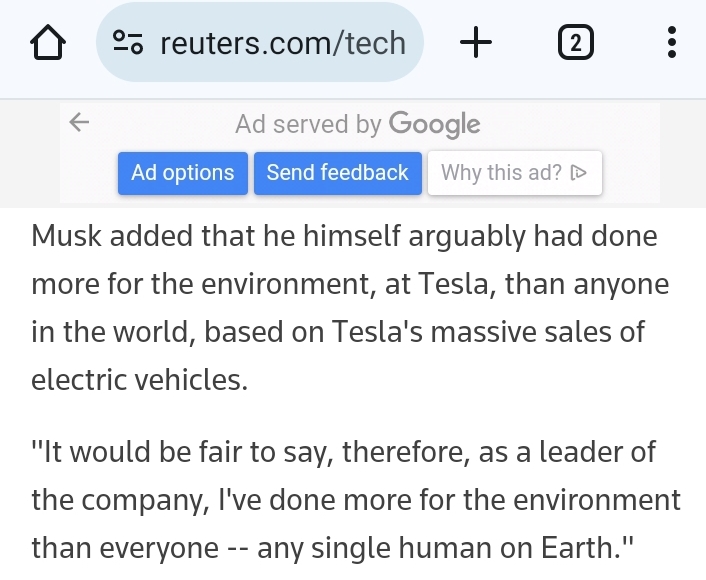Tap line starting 'Musk added that he'
This screenshot has width=706, height=580.
click(344, 237)
